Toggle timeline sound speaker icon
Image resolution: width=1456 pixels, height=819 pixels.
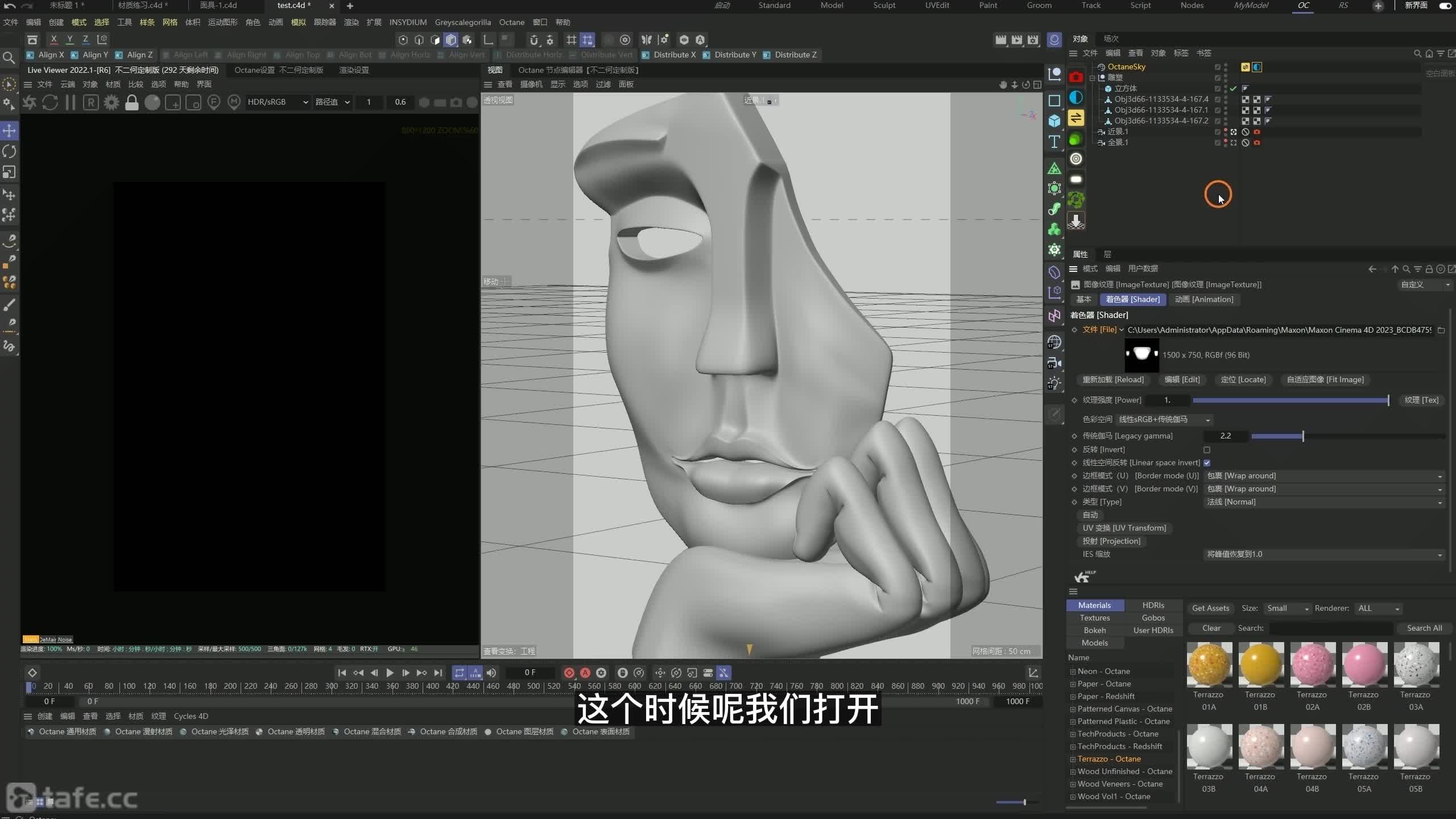(x=491, y=673)
